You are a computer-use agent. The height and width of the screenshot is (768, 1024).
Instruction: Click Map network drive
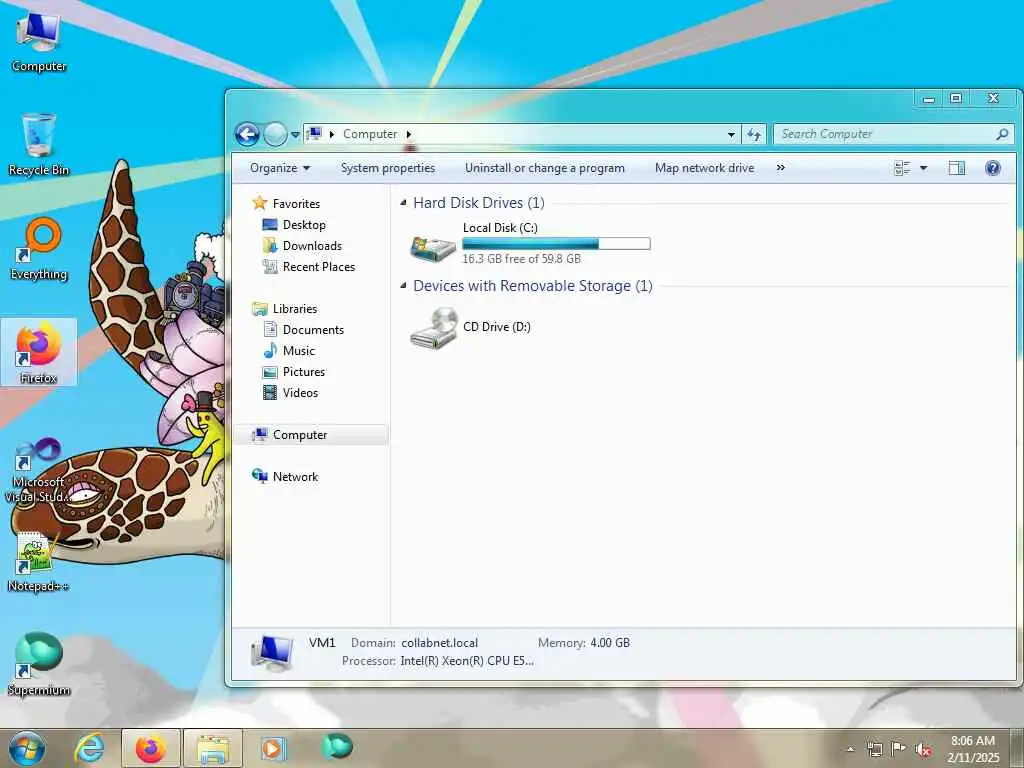point(704,168)
